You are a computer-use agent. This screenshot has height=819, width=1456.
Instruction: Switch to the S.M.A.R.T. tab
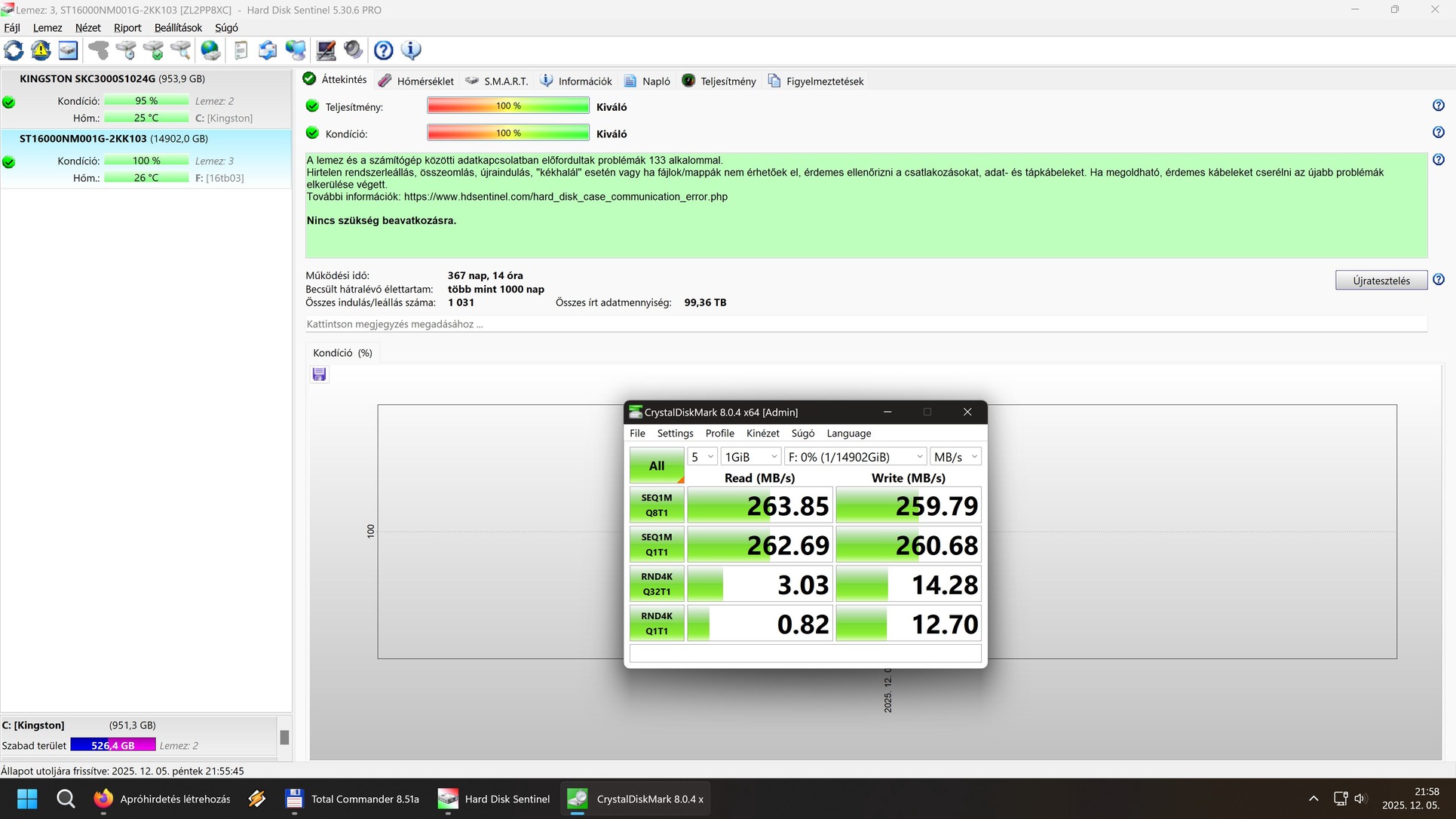tap(497, 81)
